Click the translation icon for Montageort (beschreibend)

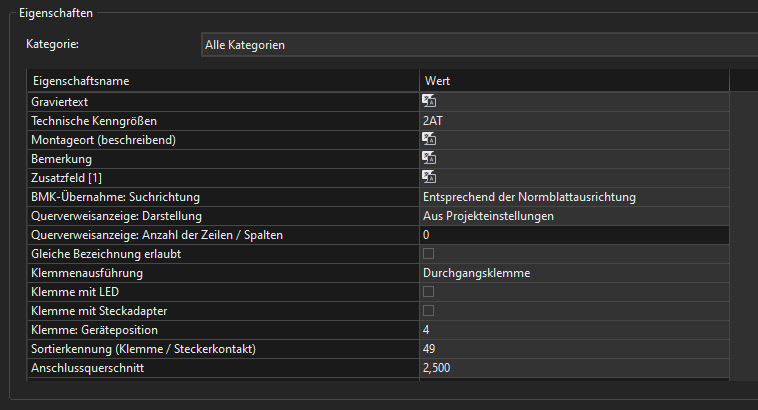[x=429, y=139]
